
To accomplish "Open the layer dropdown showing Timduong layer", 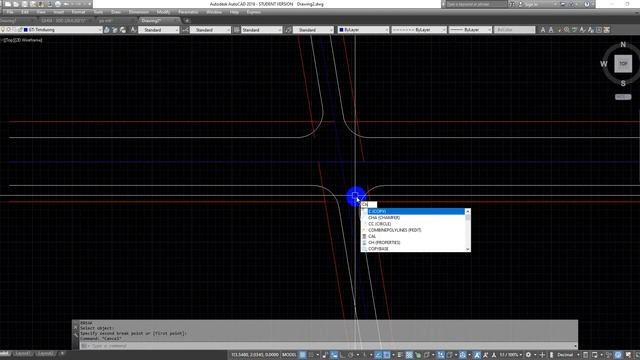I will coord(51,30).
